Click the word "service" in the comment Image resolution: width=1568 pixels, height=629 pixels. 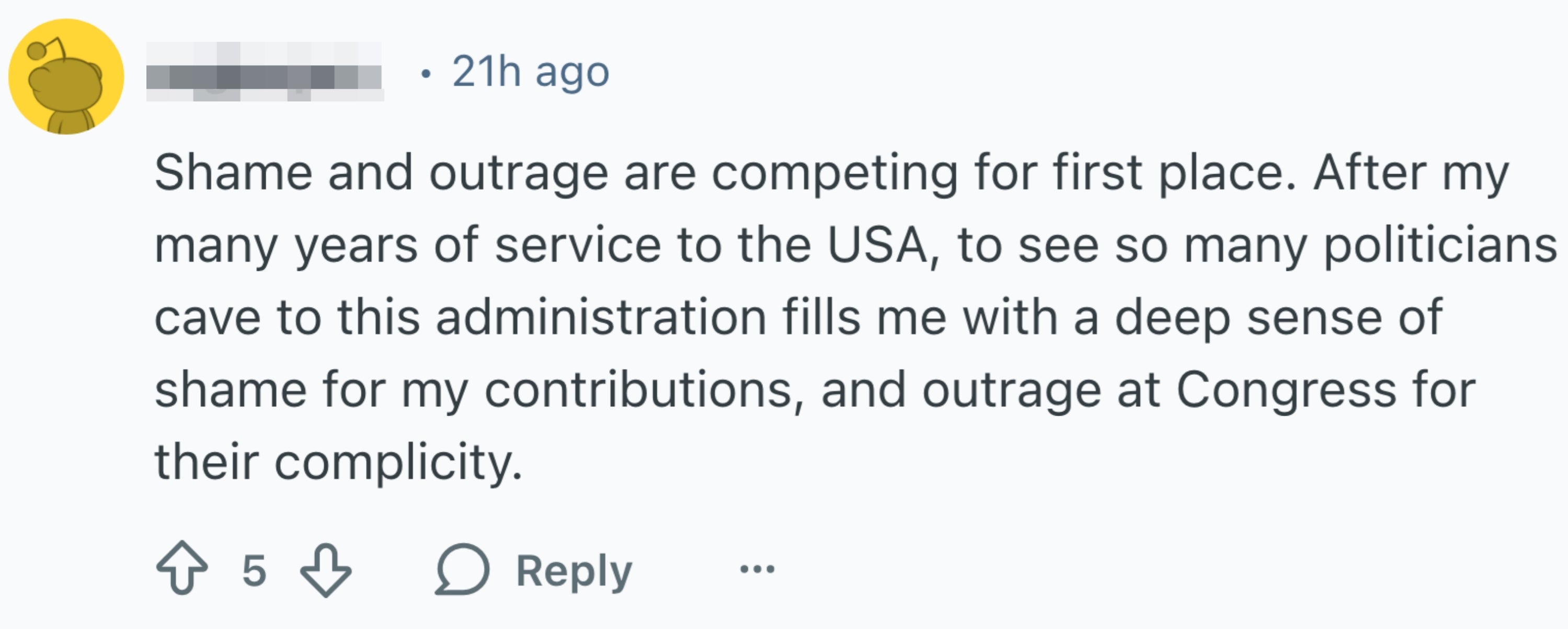(578, 245)
